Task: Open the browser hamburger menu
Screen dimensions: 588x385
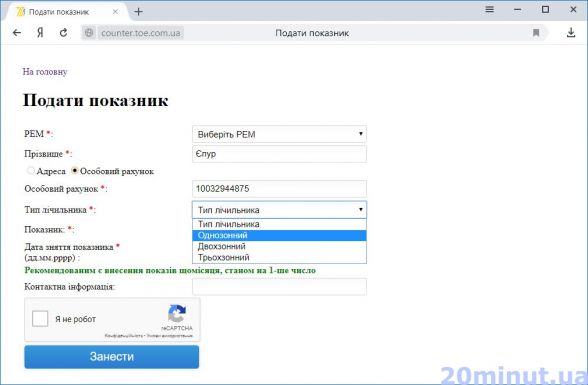Action: click(489, 9)
